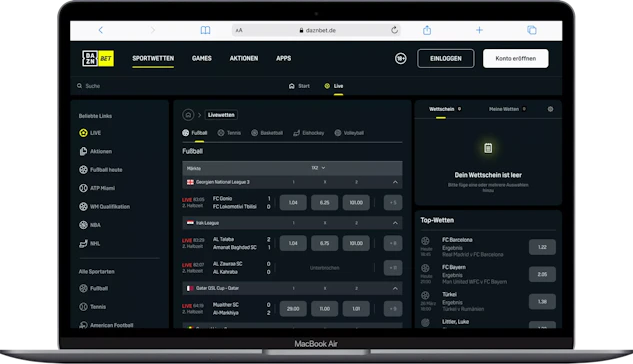Viewport: 633px width, 364px height.
Task: Select the Tennis sport tab
Action: (229, 133)
